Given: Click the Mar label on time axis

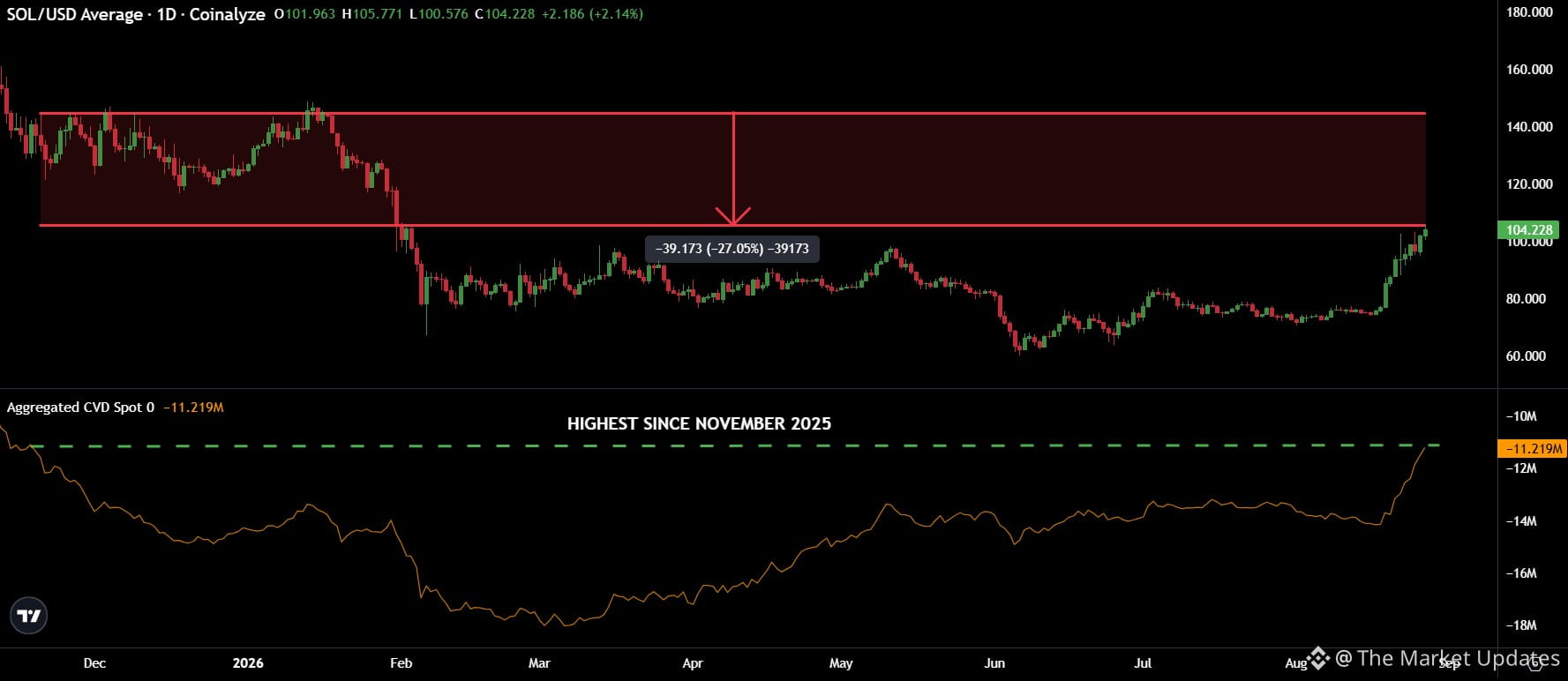Looking at the screenshot, I should pos(539,663).
